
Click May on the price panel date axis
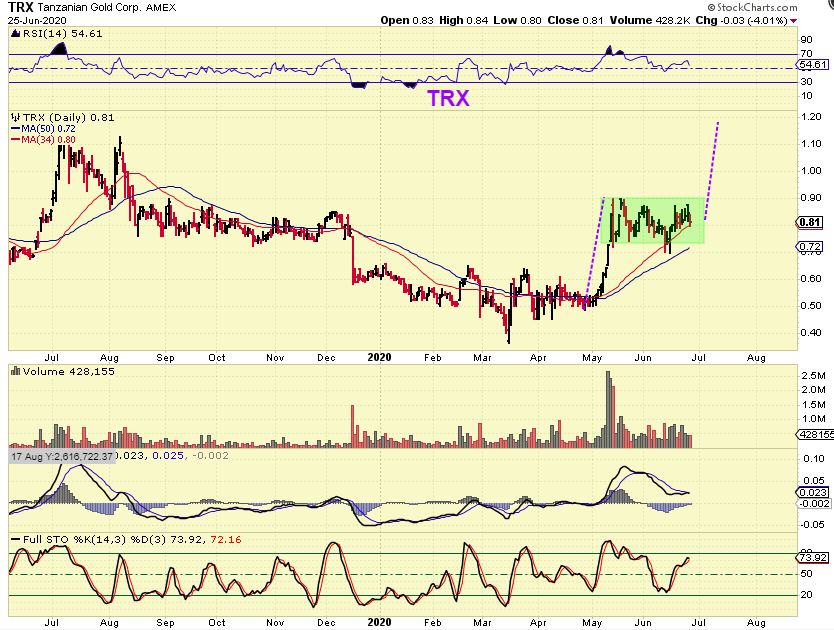coord(592,358)
